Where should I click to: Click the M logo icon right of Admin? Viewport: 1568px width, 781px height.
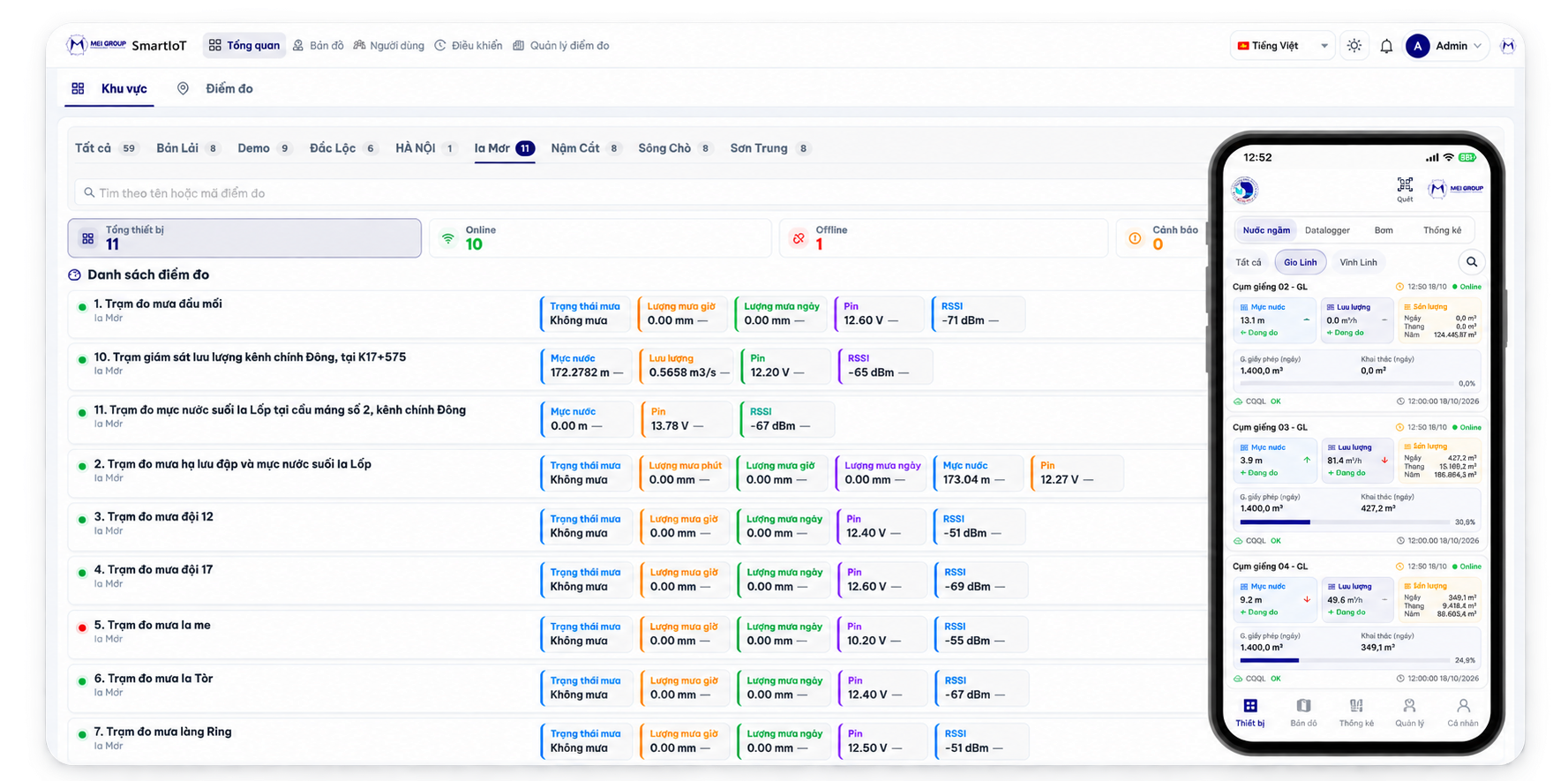(x=1507, y=46)
